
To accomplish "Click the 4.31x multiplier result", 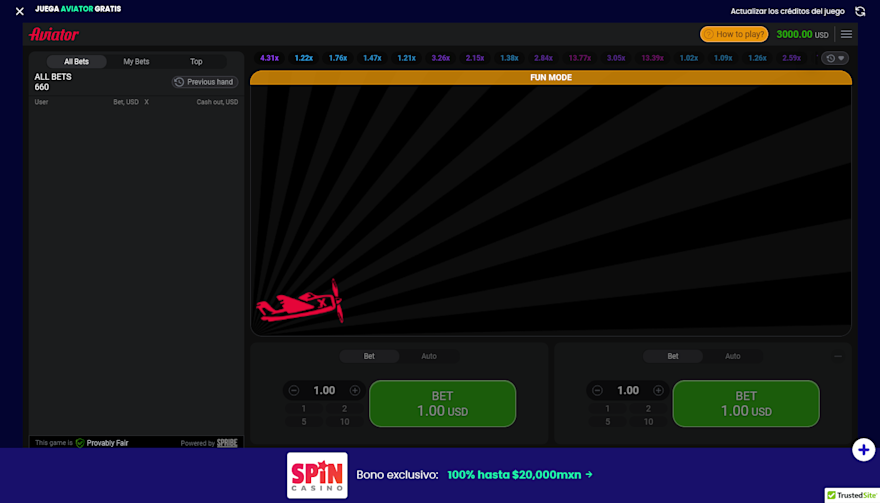I will coord(269,58).
